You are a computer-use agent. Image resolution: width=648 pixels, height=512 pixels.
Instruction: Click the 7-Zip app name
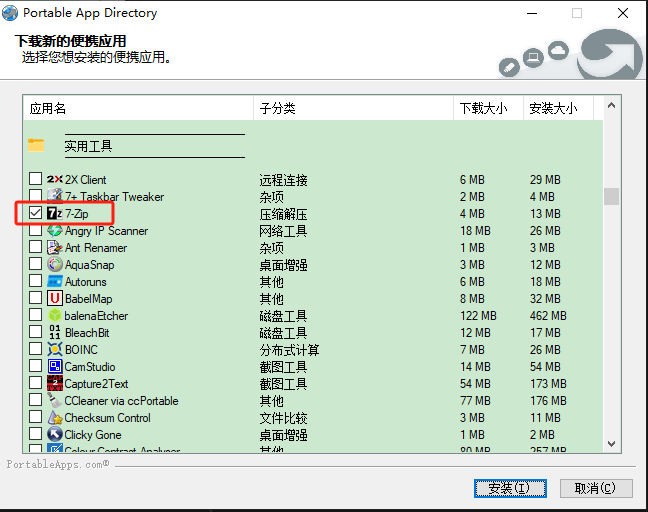76,214
